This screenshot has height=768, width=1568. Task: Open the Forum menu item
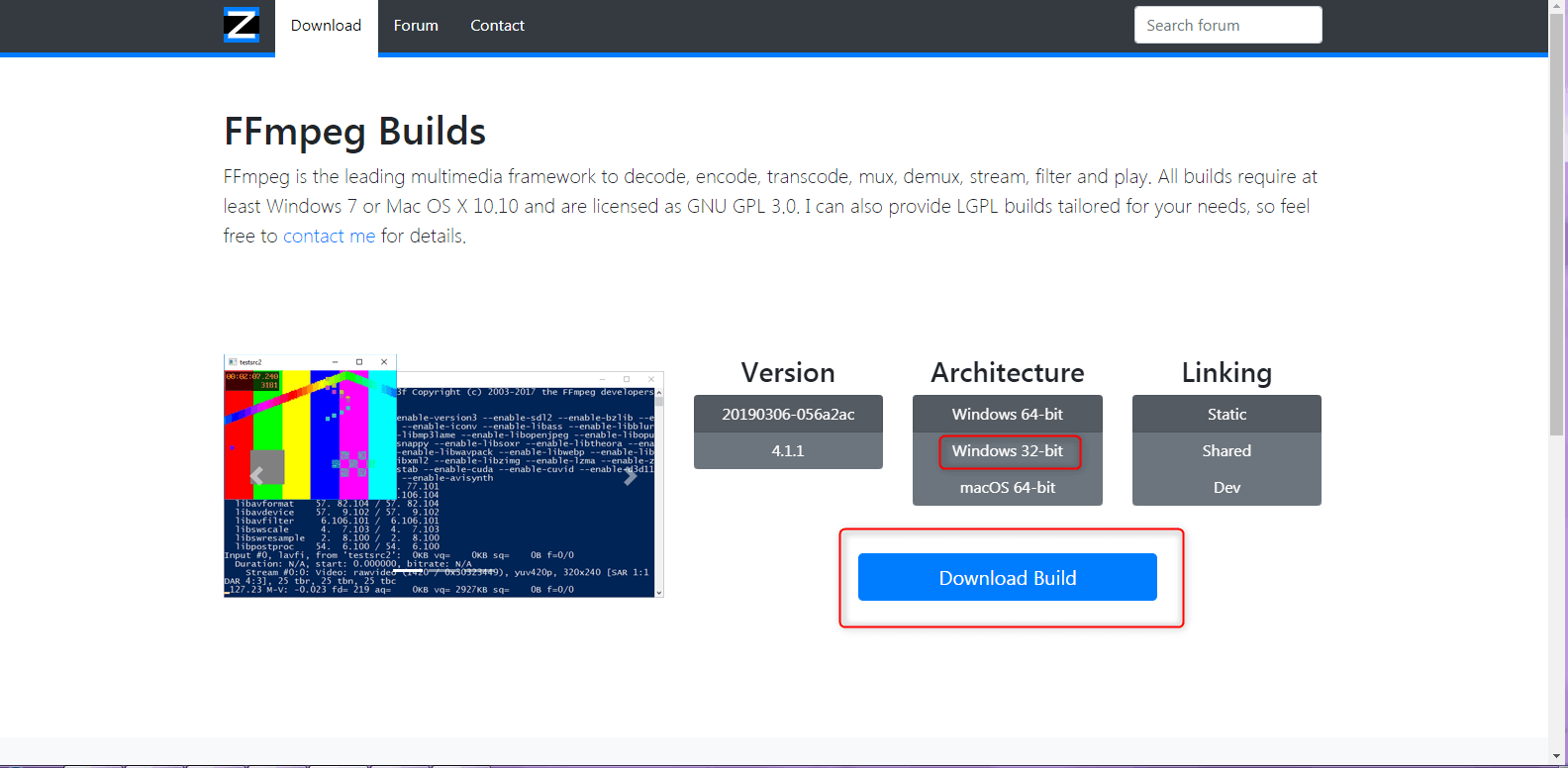(416, 26)
